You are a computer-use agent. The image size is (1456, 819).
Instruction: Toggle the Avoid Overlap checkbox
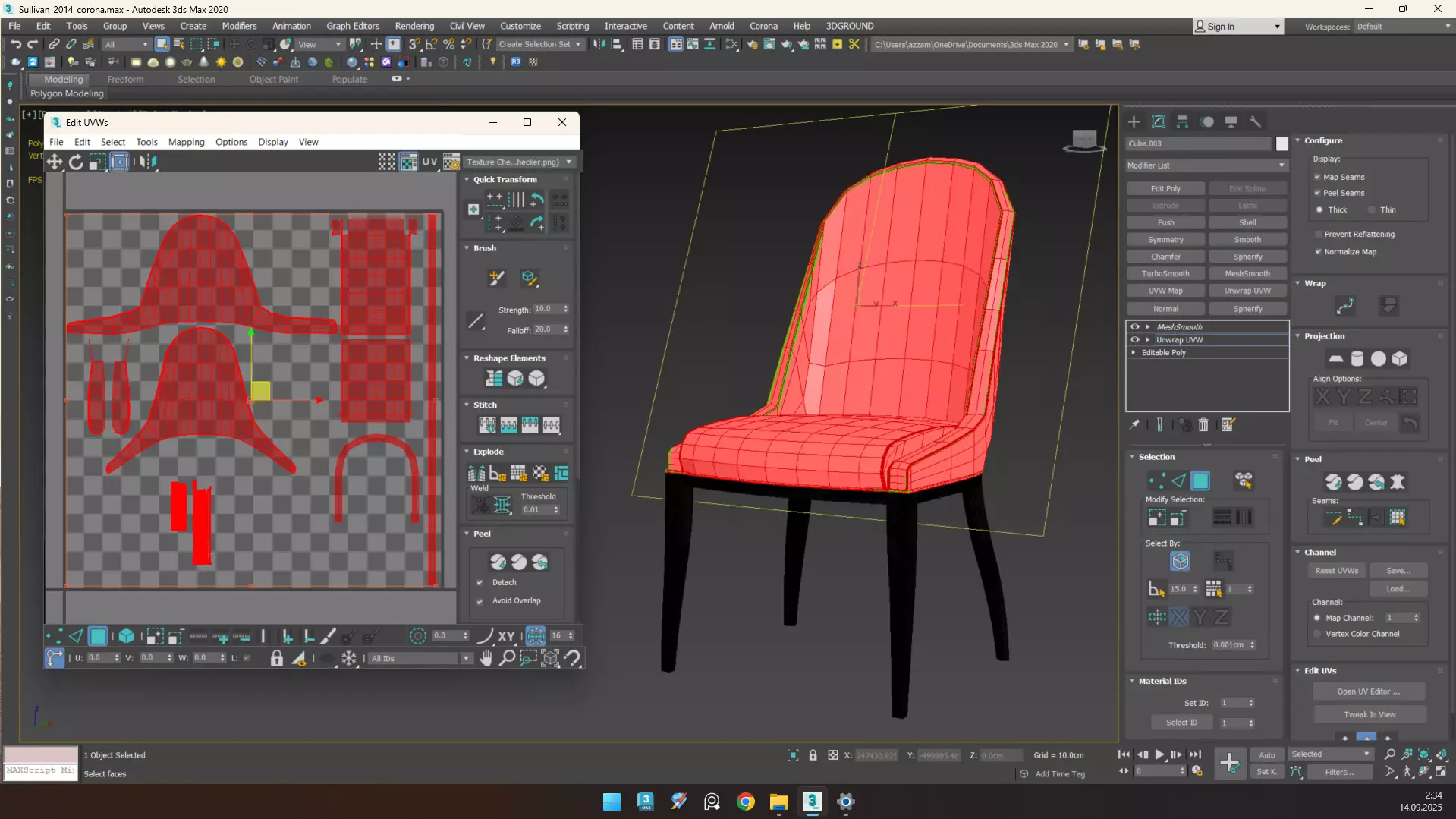click(480, 601)
